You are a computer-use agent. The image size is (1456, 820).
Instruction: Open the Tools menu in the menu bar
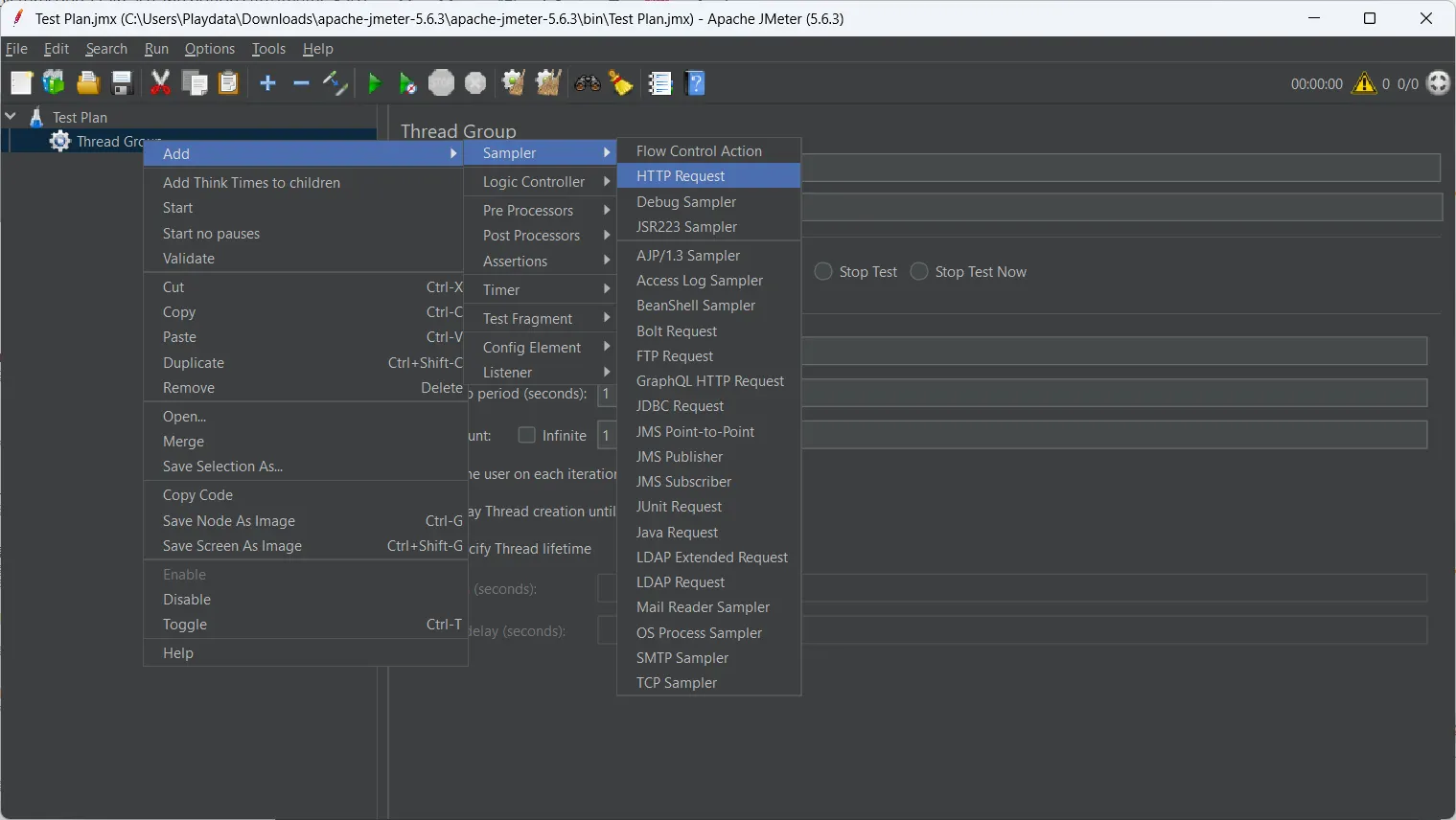(x=268, y=49)
